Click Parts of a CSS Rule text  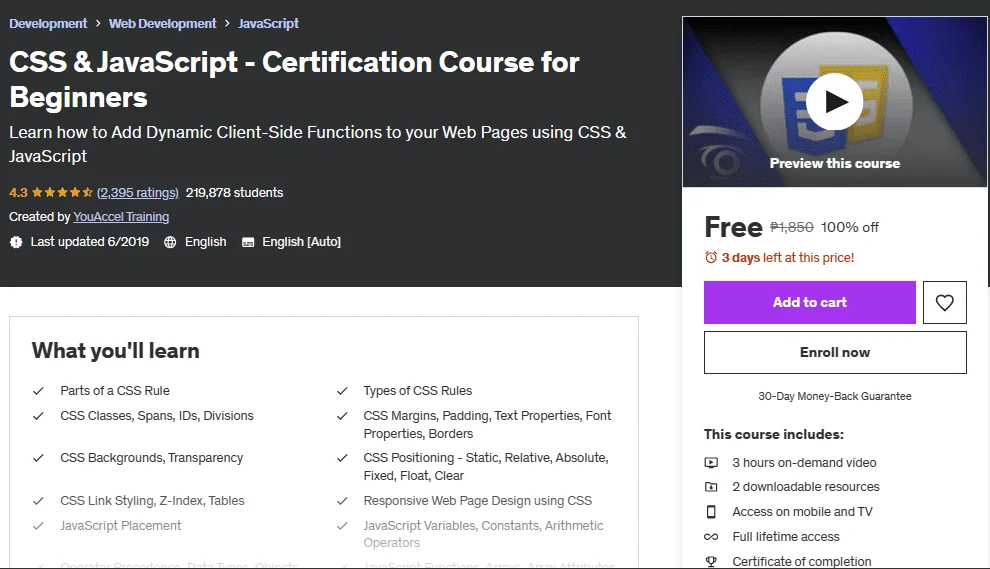click(115, 391)
